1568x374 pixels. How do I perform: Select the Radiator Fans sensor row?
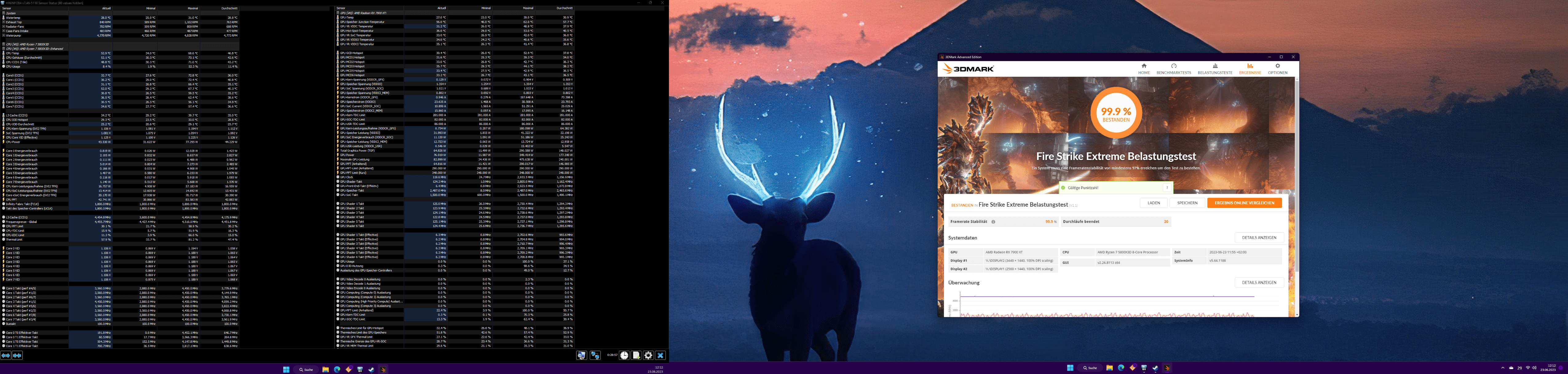point(119,27)
